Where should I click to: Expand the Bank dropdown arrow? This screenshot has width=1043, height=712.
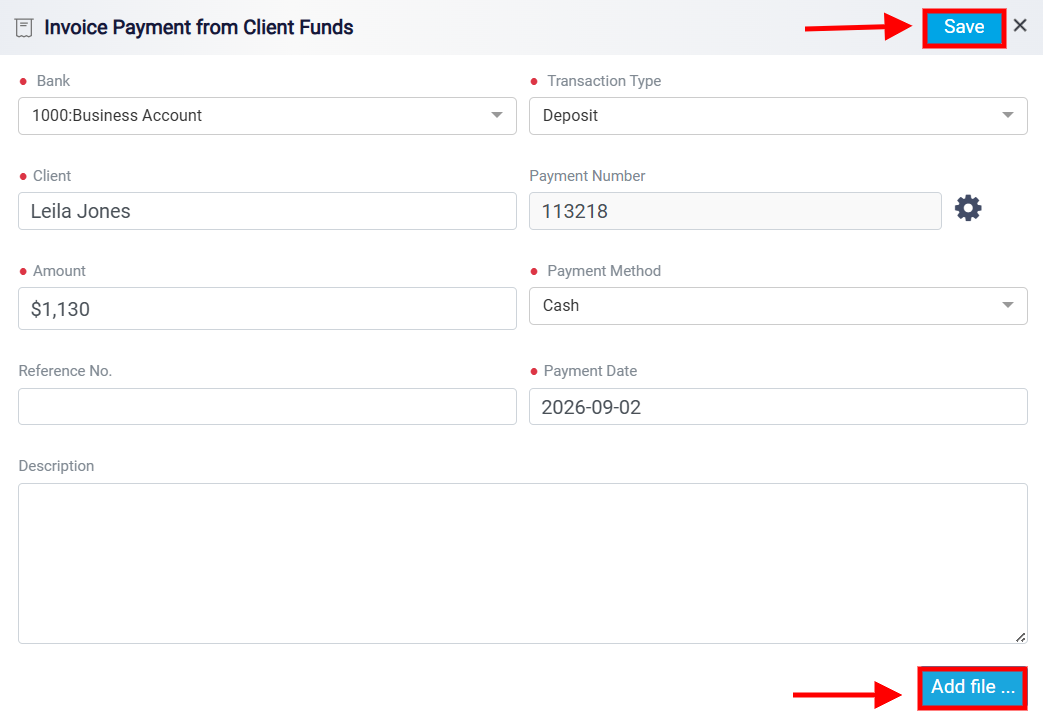(496, 115)
